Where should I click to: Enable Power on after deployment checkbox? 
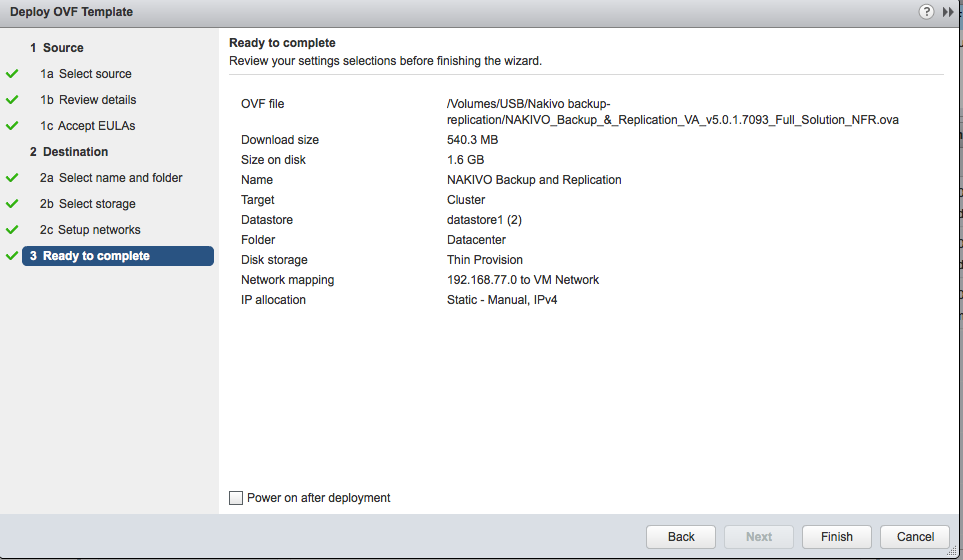point(236,498)
